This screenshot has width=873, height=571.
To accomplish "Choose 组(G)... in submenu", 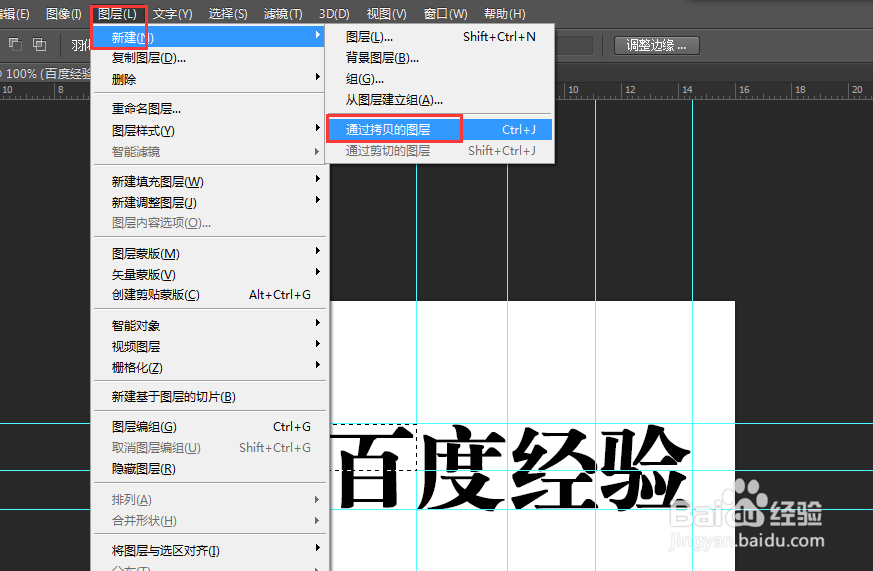I will tap(440, 79).
